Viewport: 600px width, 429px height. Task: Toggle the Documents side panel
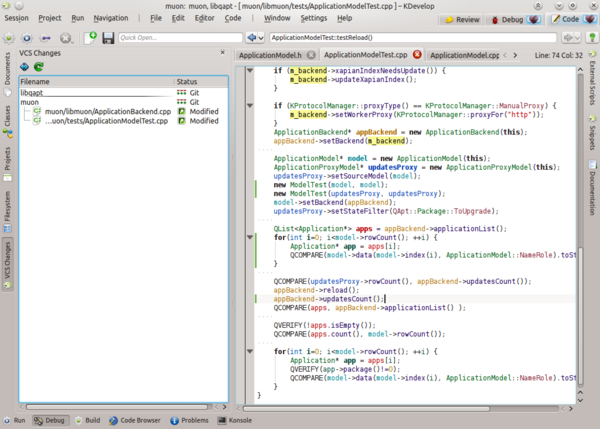7,68
